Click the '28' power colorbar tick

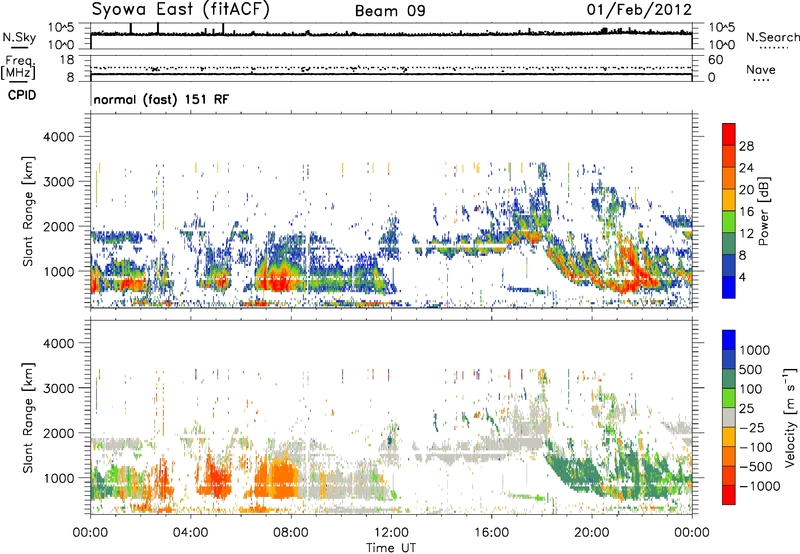click(x=746, y=146)
